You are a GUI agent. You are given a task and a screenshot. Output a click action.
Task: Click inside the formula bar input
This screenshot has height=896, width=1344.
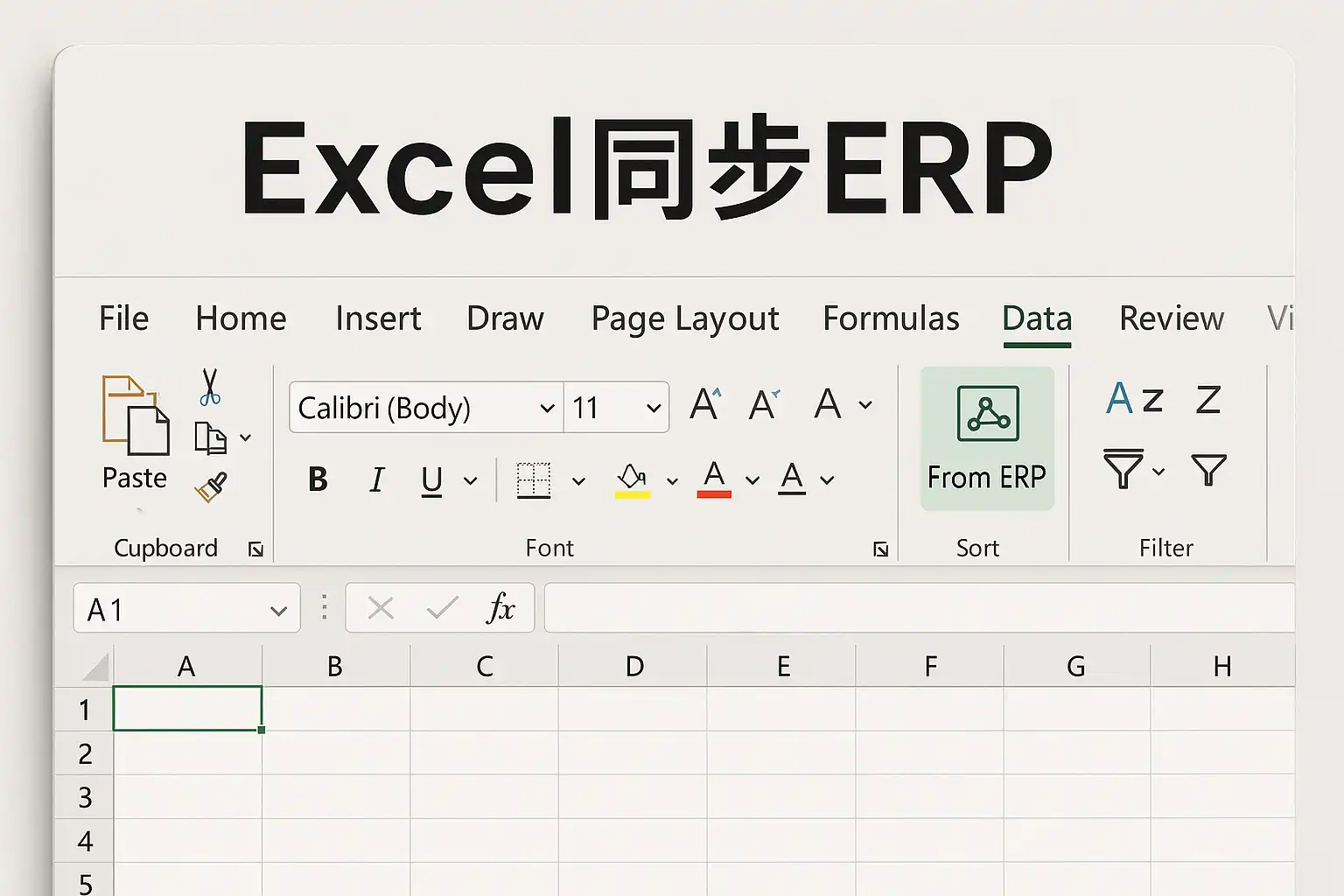click(x=919, y=607)
